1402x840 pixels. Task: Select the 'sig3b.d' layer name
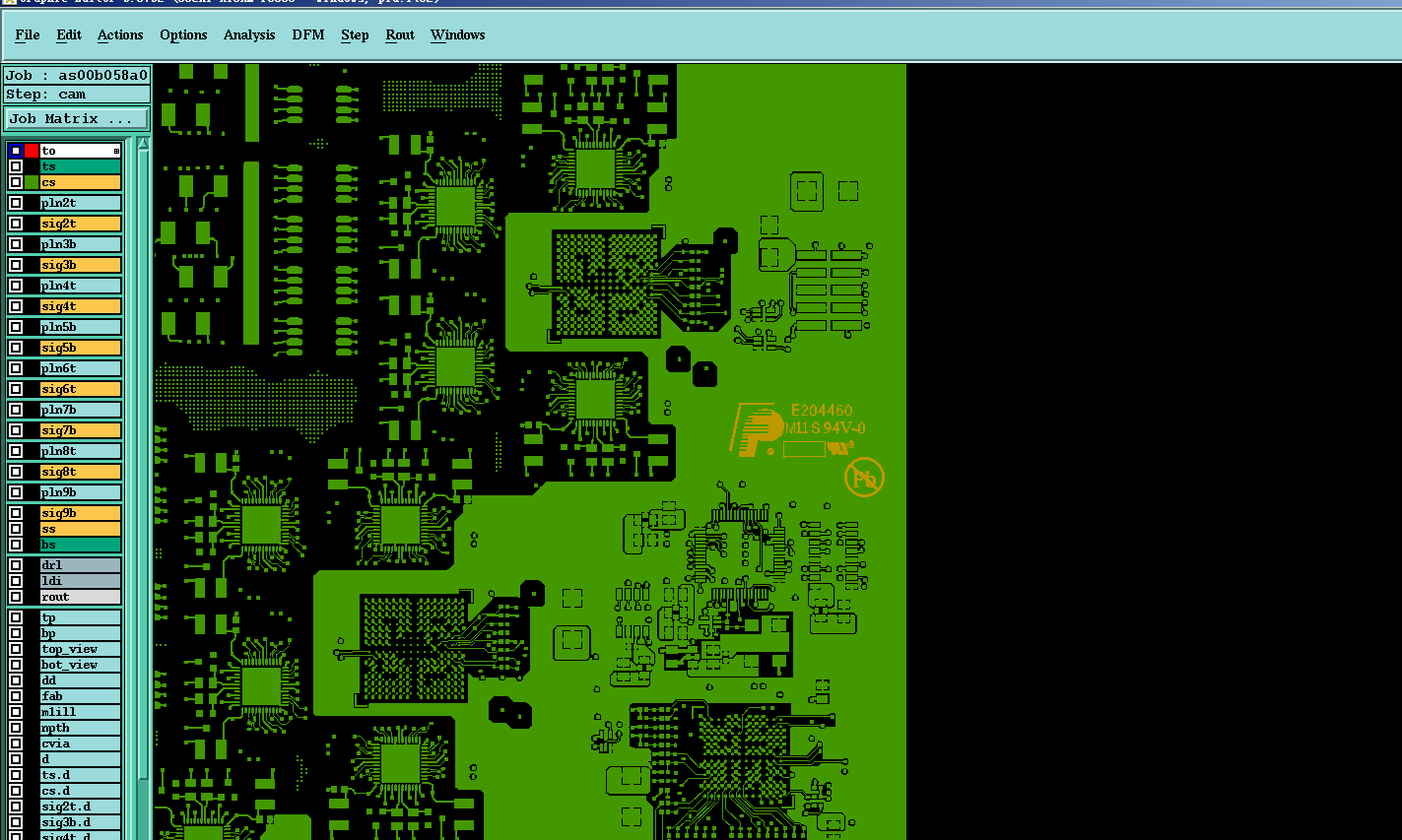click(80, 822)
